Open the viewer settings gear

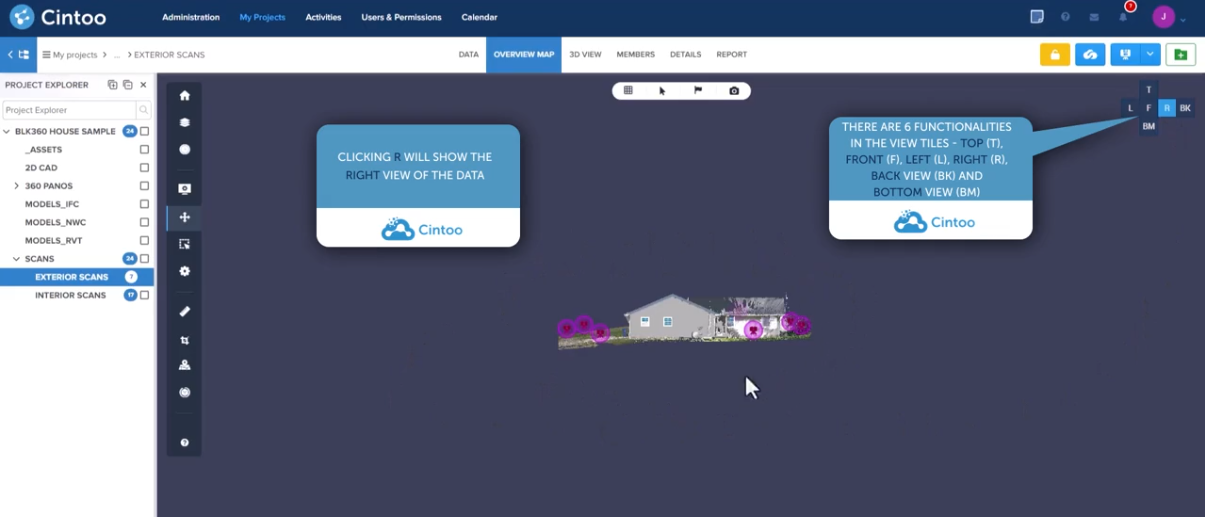(x=184, y=271)
